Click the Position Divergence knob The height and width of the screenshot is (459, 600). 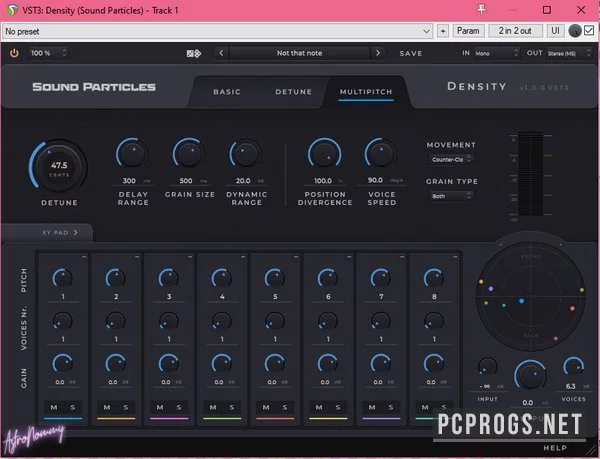point(324,154)
